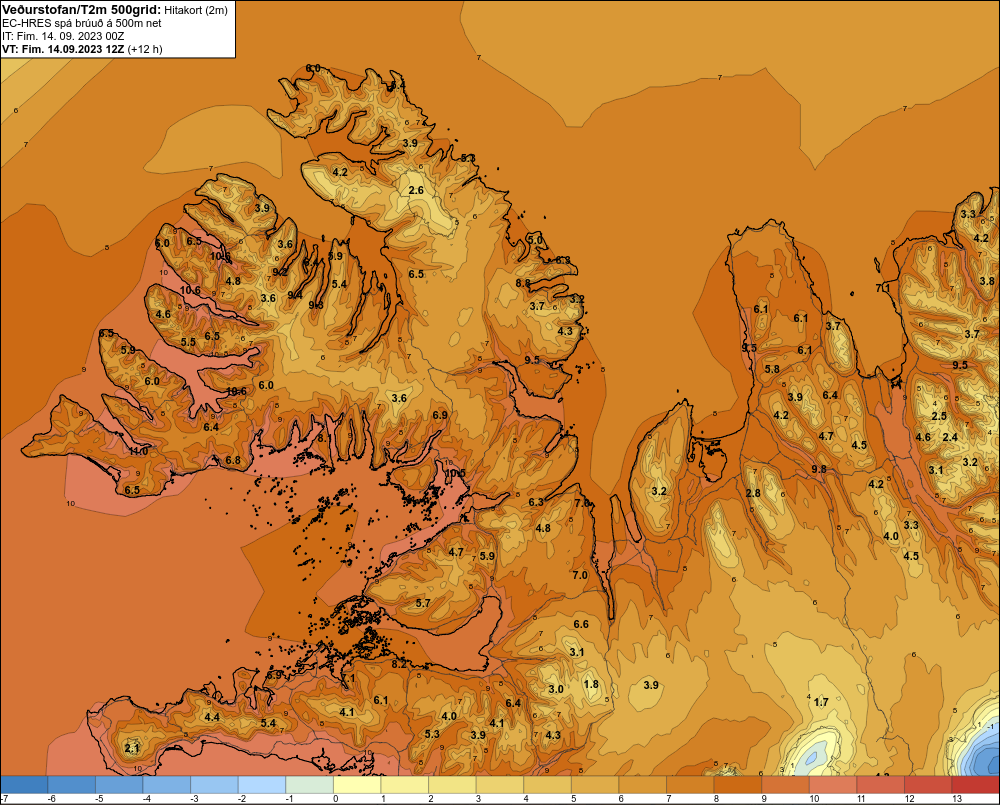Click the legend scale label '12'
The image size is (1000, 805).
tap(909, 799)
